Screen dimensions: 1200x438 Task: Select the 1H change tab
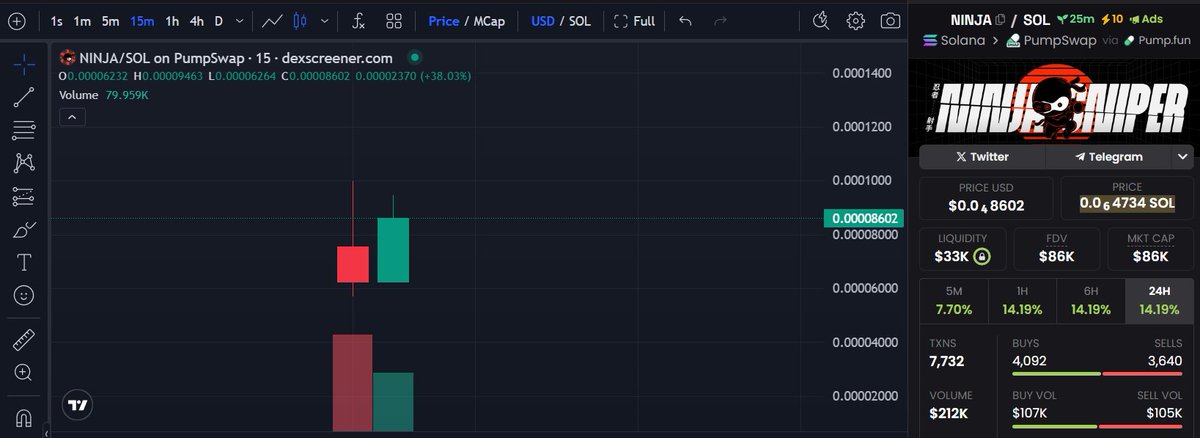[x=1022, y=301]
